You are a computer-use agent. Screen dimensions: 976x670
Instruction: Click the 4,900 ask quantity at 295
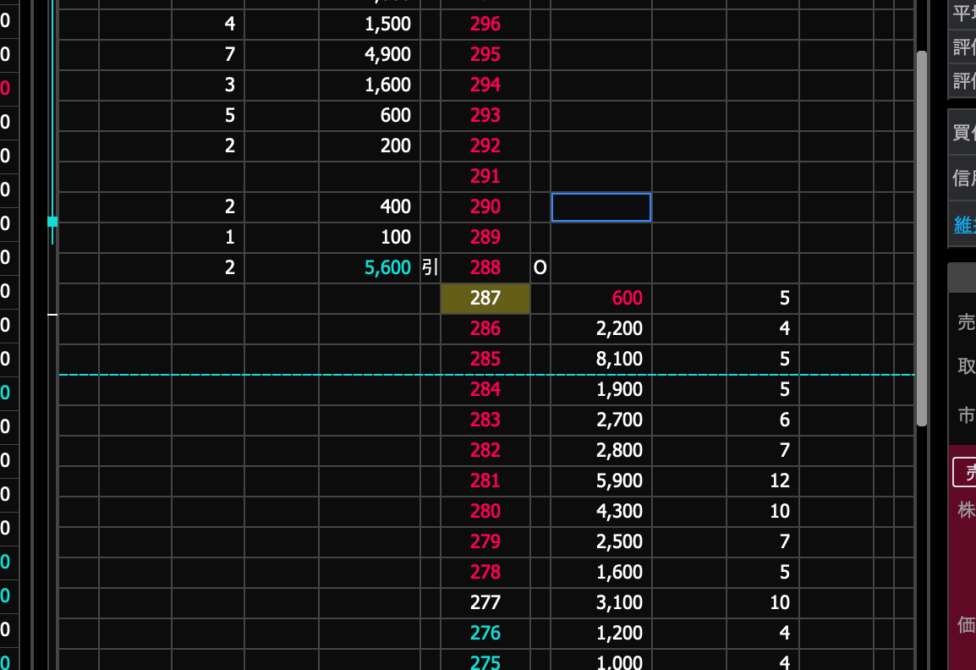coord(388,54)
